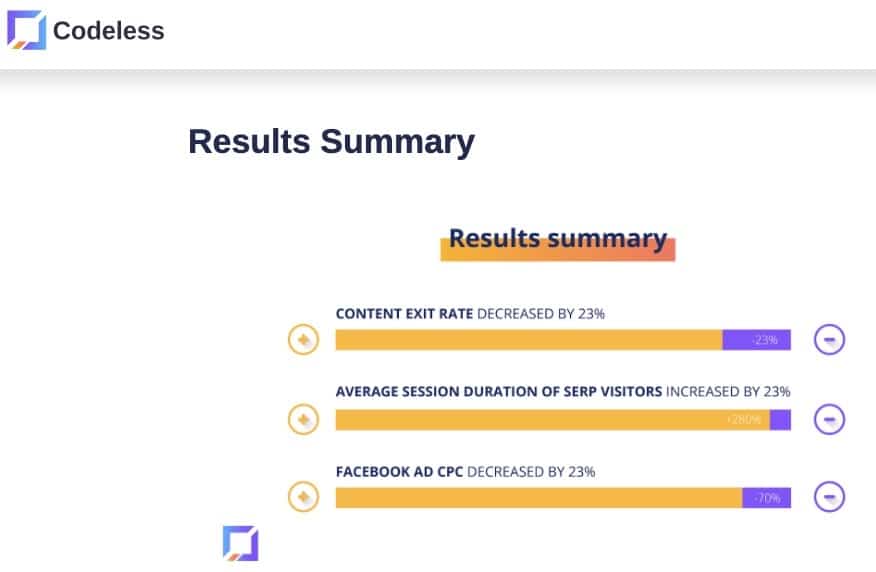Click the orange Content Exit Rate bar
876x572 pixels.
click(528, 340)
